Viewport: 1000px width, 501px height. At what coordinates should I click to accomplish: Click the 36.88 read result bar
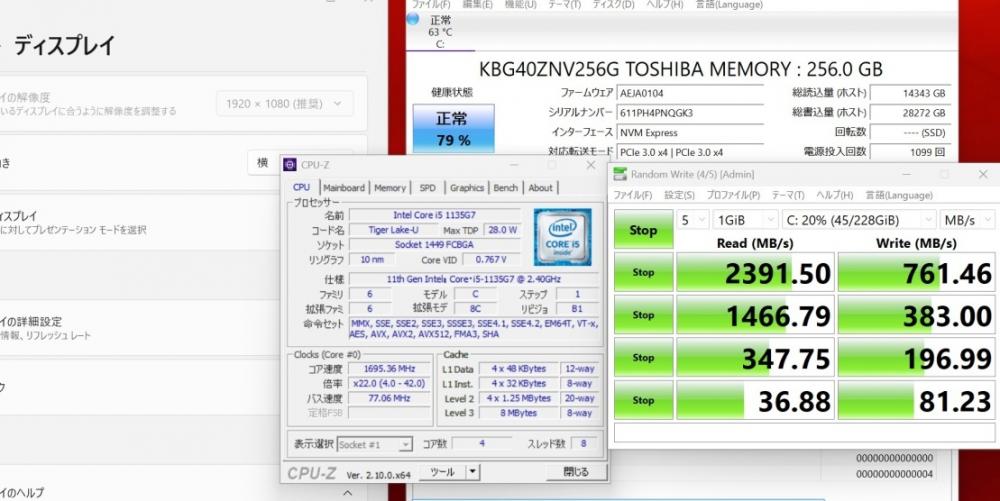coord(755,400)
